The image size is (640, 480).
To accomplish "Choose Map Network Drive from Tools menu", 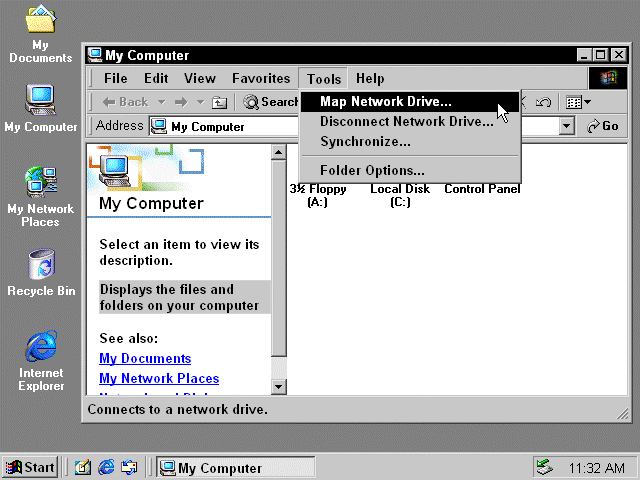I will tap(385, 102).
